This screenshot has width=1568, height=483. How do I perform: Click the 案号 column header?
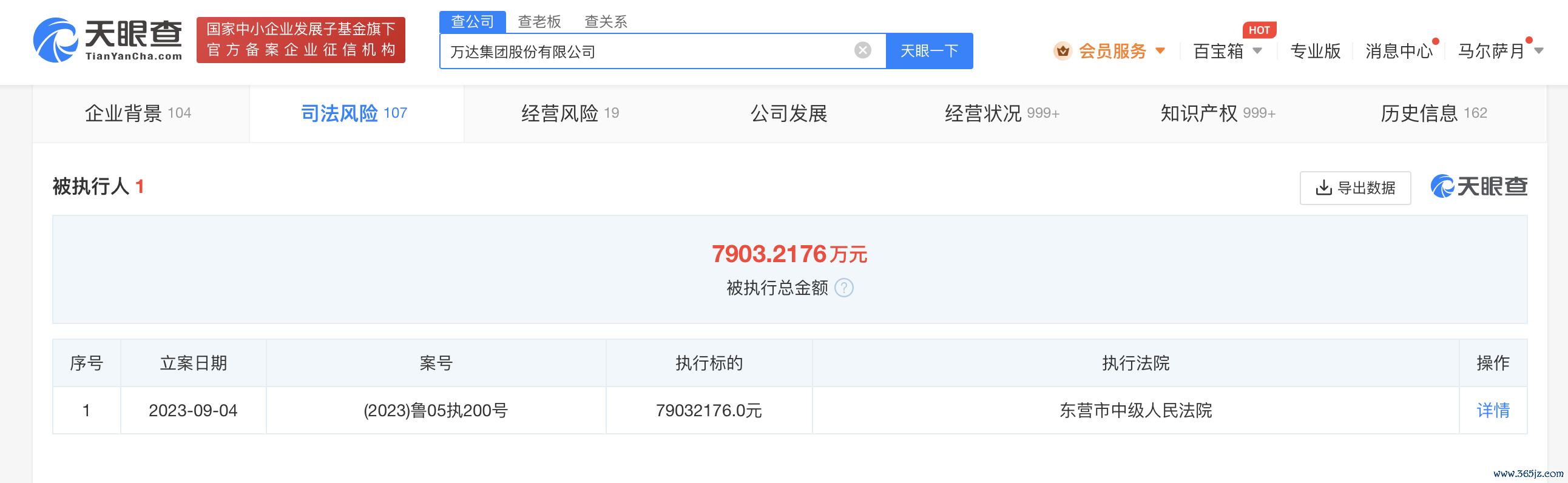(436, 363)
